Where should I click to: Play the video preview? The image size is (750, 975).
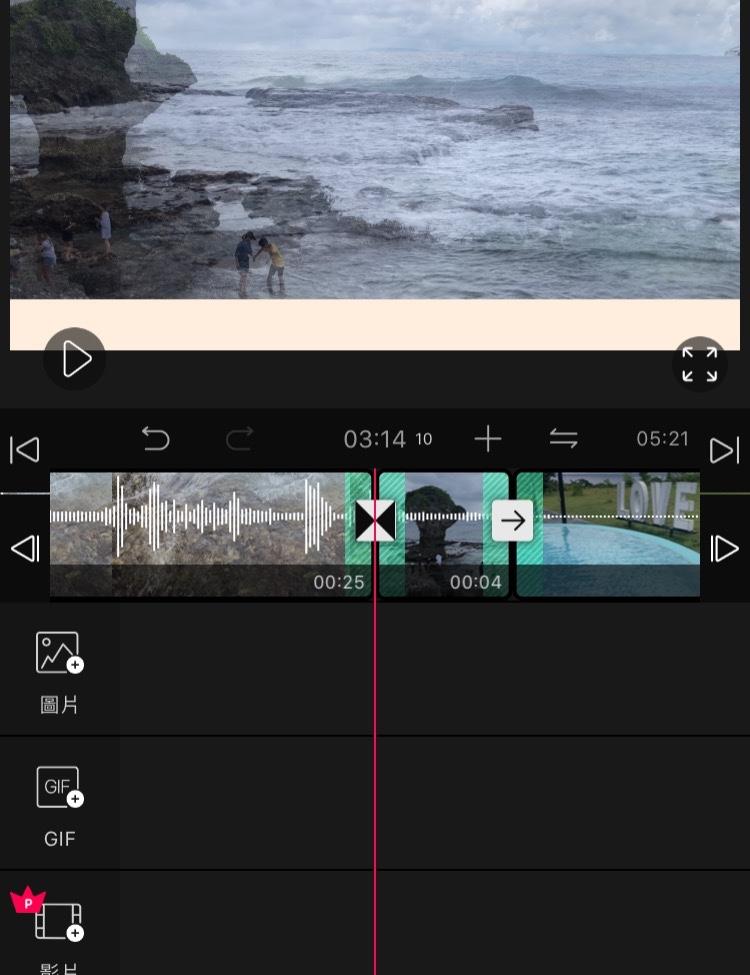[x=75, y=359]
